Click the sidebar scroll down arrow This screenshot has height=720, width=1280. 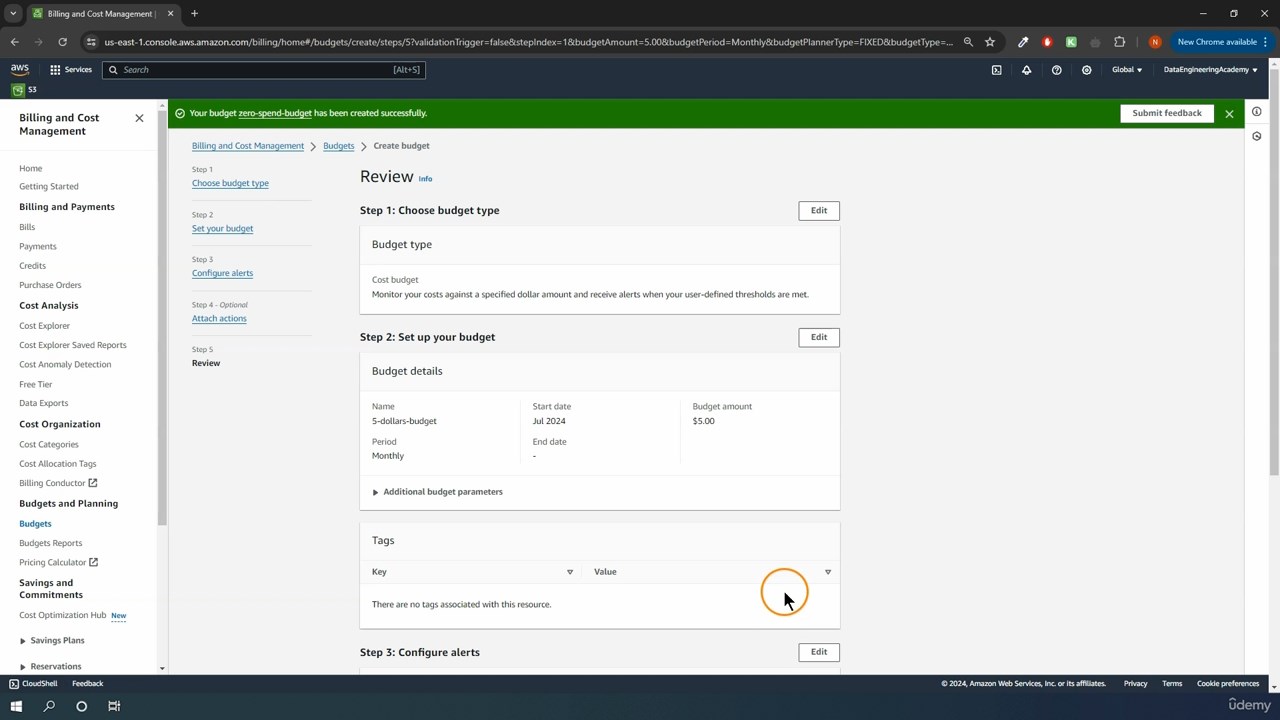tap(162, 668)
